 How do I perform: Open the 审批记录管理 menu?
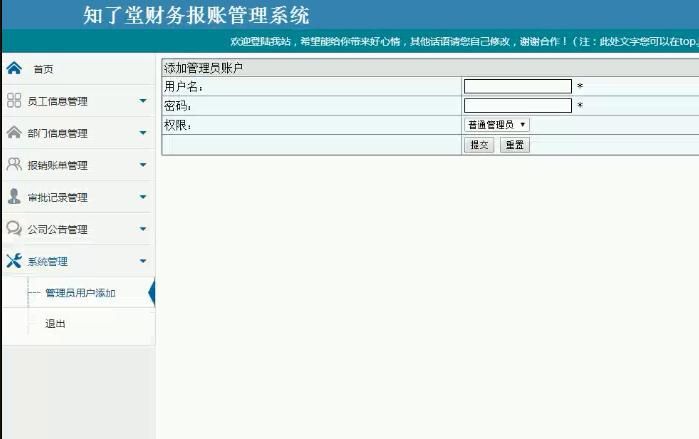tap(58, 197)
